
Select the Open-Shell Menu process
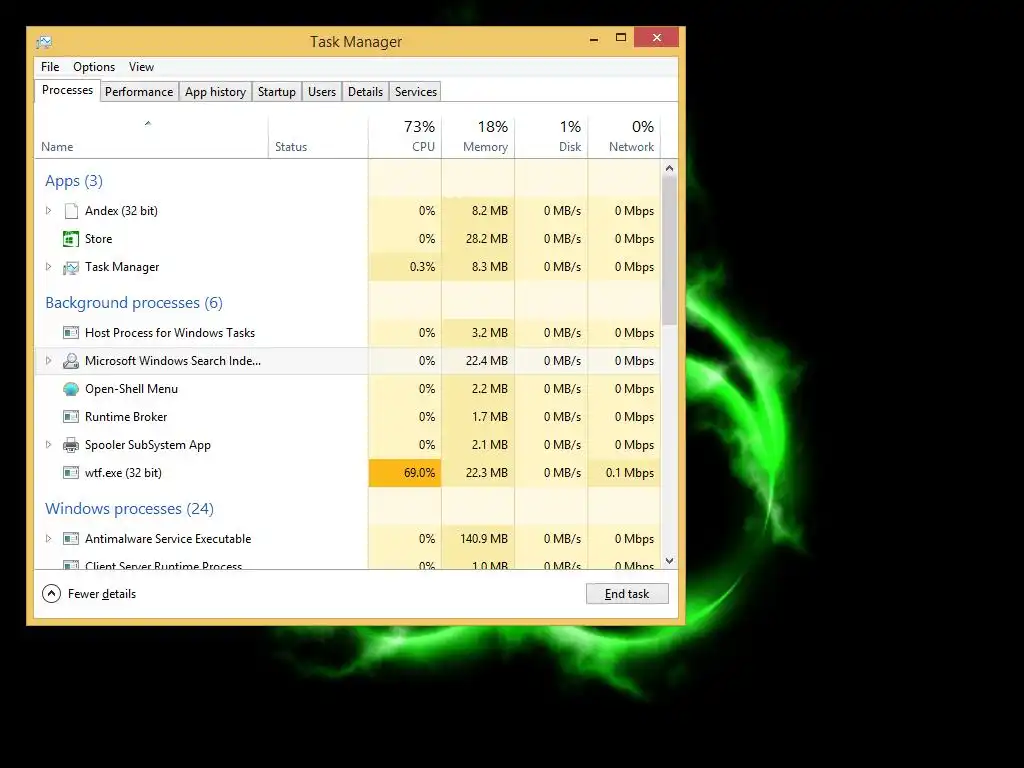pyautogui.click(x=347, y=389)
